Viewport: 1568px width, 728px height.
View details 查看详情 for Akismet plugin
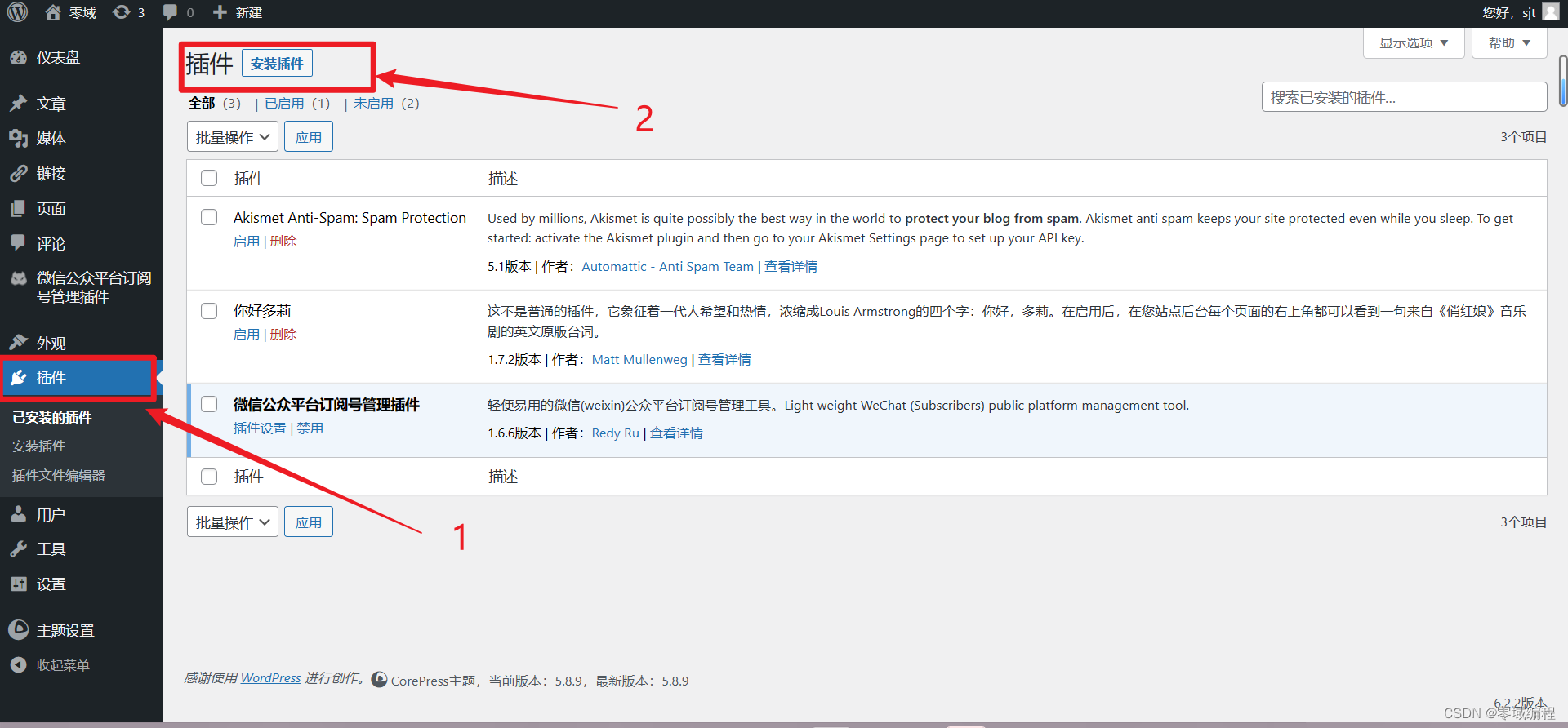click(x=791, y=266)
